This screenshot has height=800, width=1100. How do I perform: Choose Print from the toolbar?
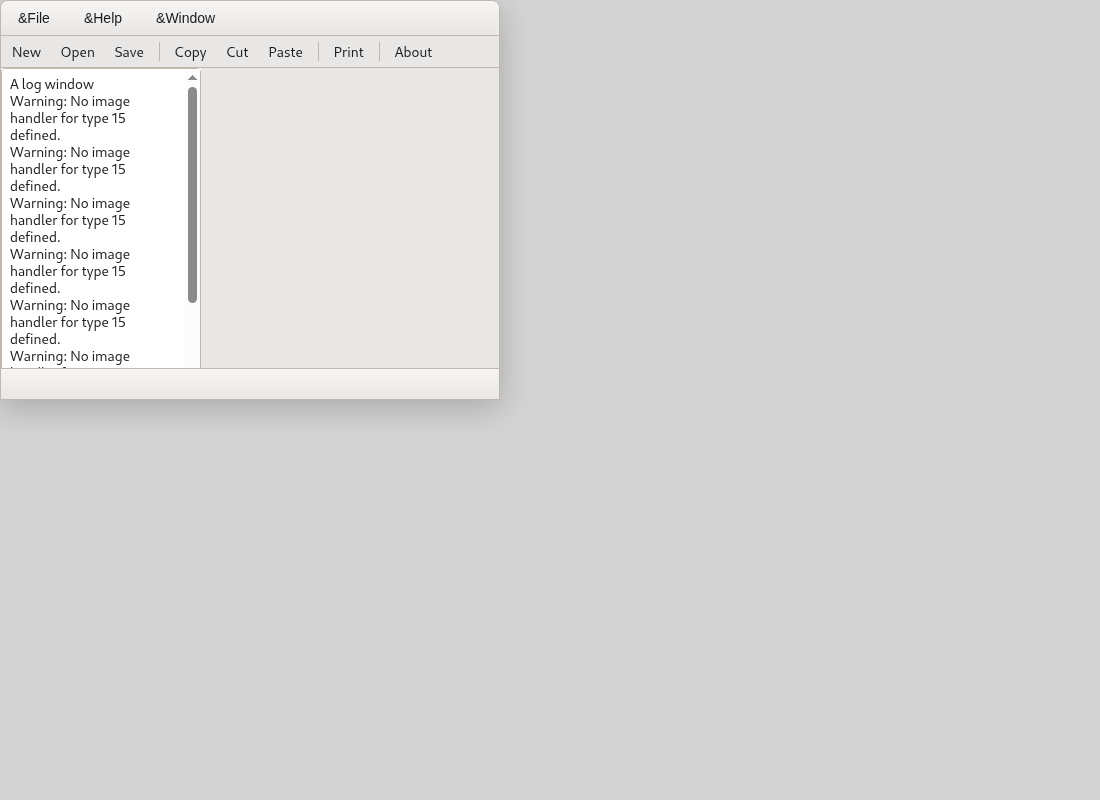349,52
